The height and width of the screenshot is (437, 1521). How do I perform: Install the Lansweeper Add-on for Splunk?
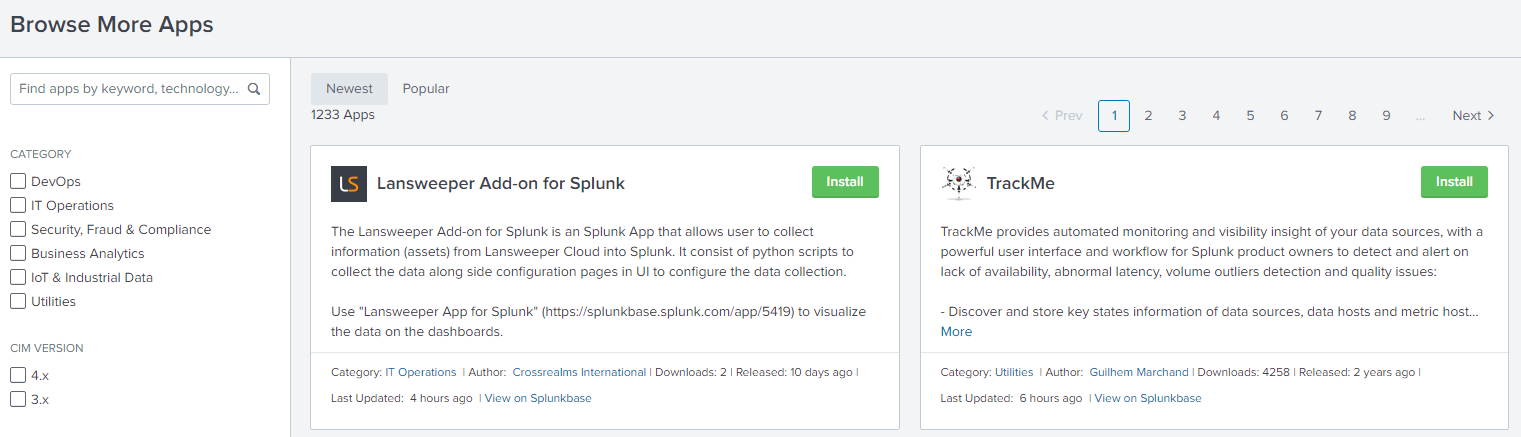tap(845, 182)
